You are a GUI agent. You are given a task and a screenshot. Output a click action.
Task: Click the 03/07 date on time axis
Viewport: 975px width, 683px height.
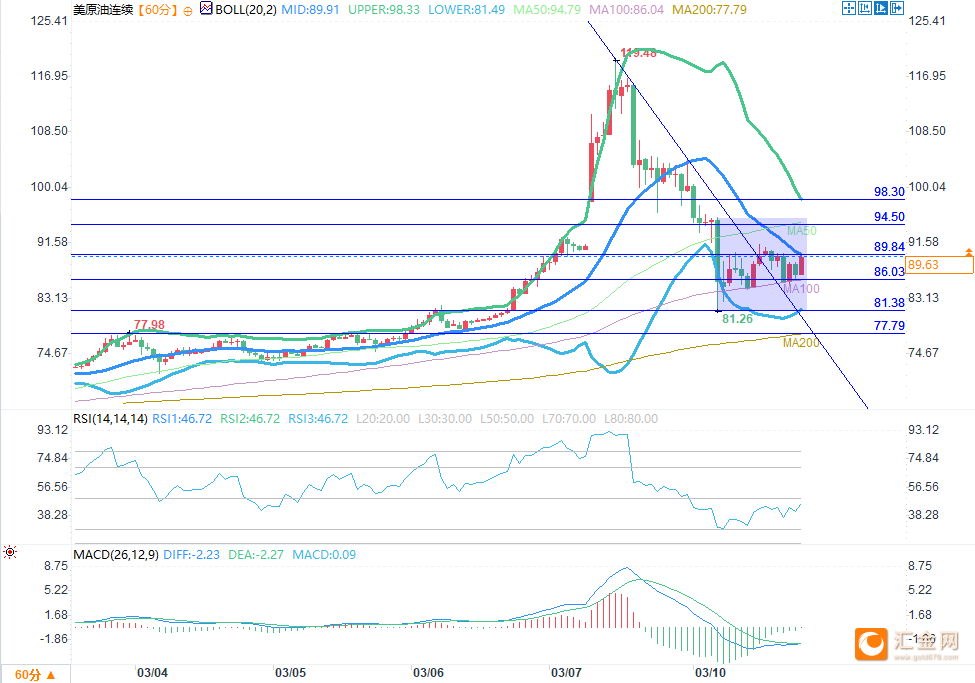[566, 673]
